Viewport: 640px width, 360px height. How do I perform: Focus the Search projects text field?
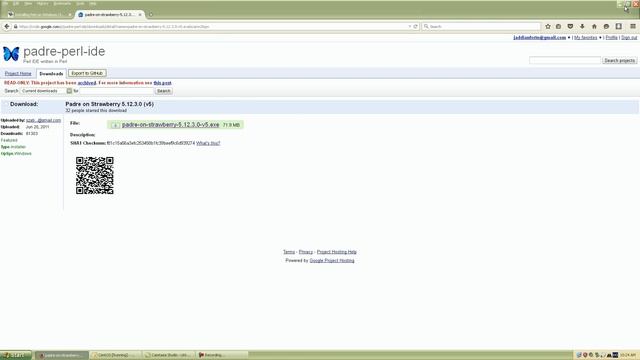(x=565, y=60)
